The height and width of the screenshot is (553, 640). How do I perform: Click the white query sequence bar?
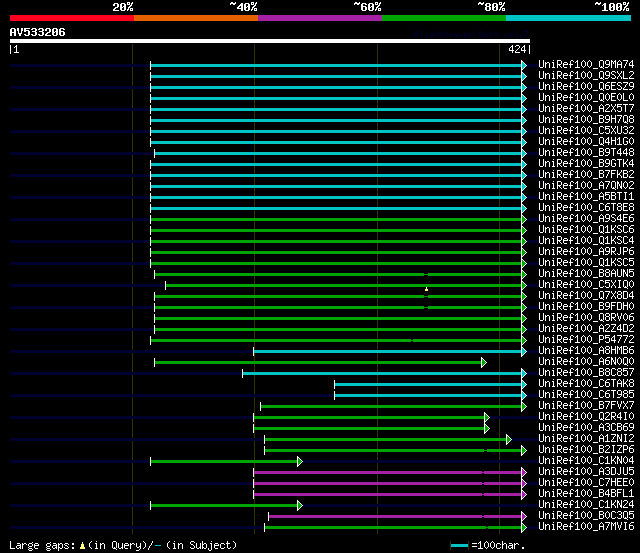pos(270,41)
